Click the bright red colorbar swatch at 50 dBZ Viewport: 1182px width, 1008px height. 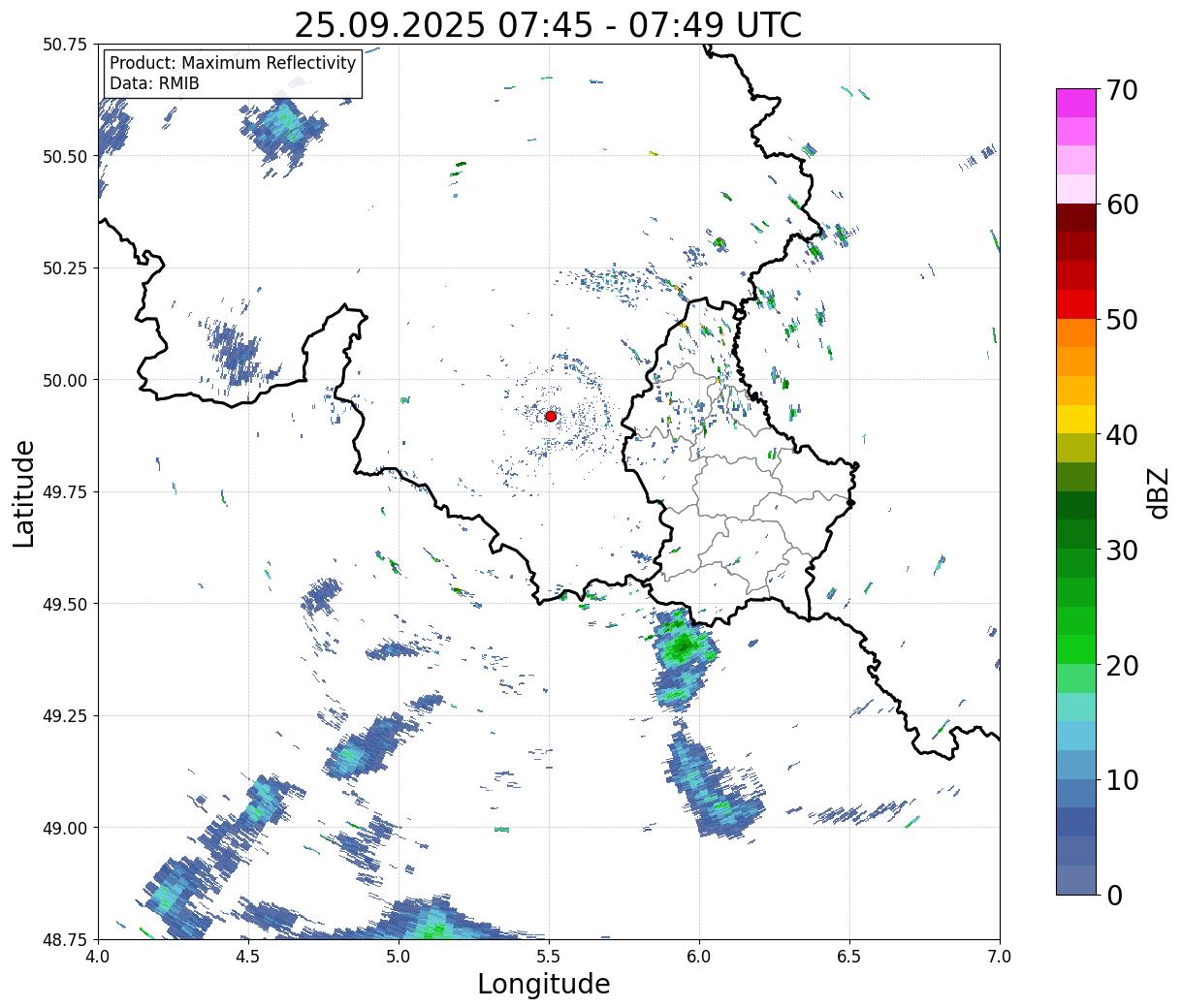point(1075,304)
